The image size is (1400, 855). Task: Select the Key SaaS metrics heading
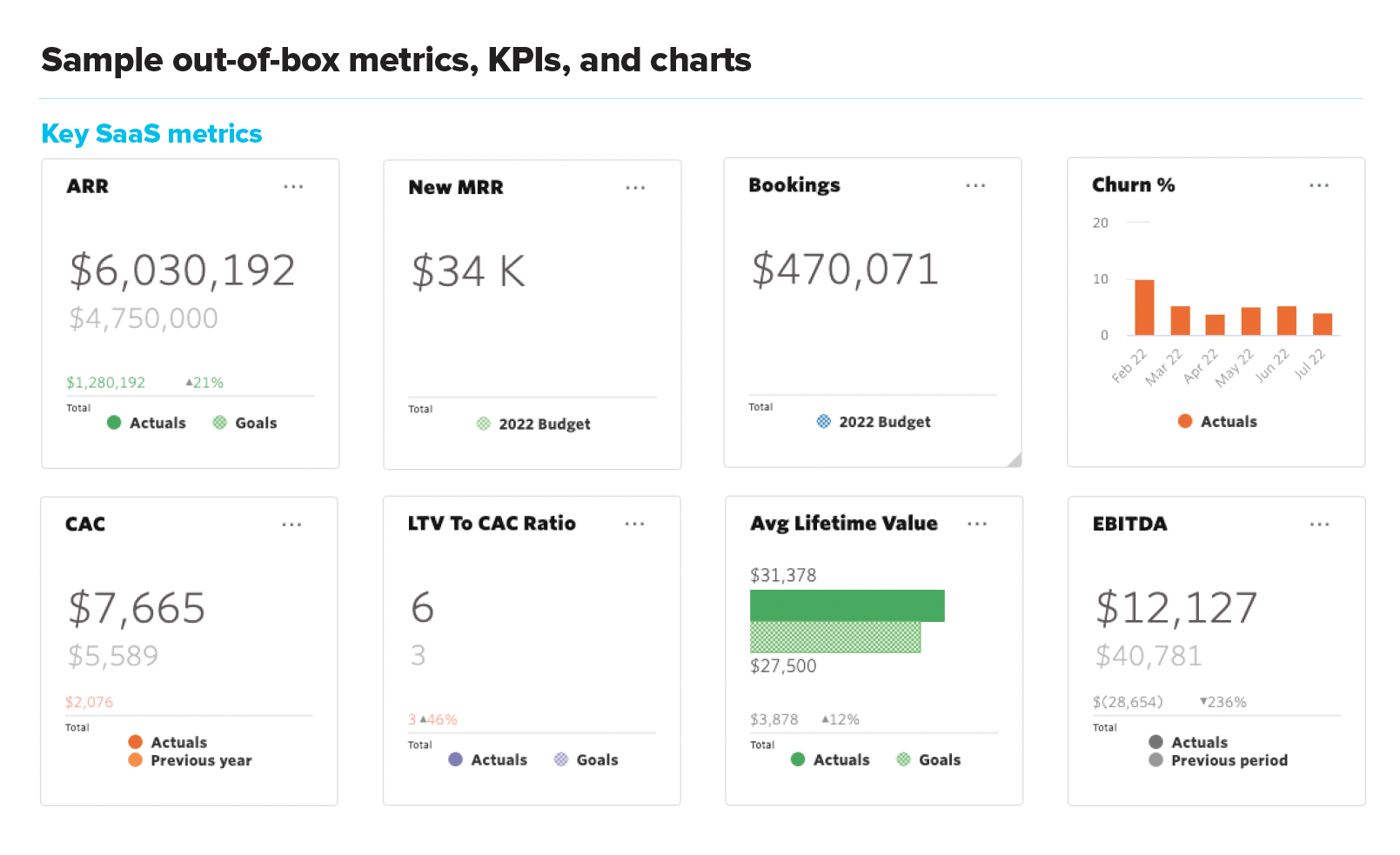(x=151, y=133)
